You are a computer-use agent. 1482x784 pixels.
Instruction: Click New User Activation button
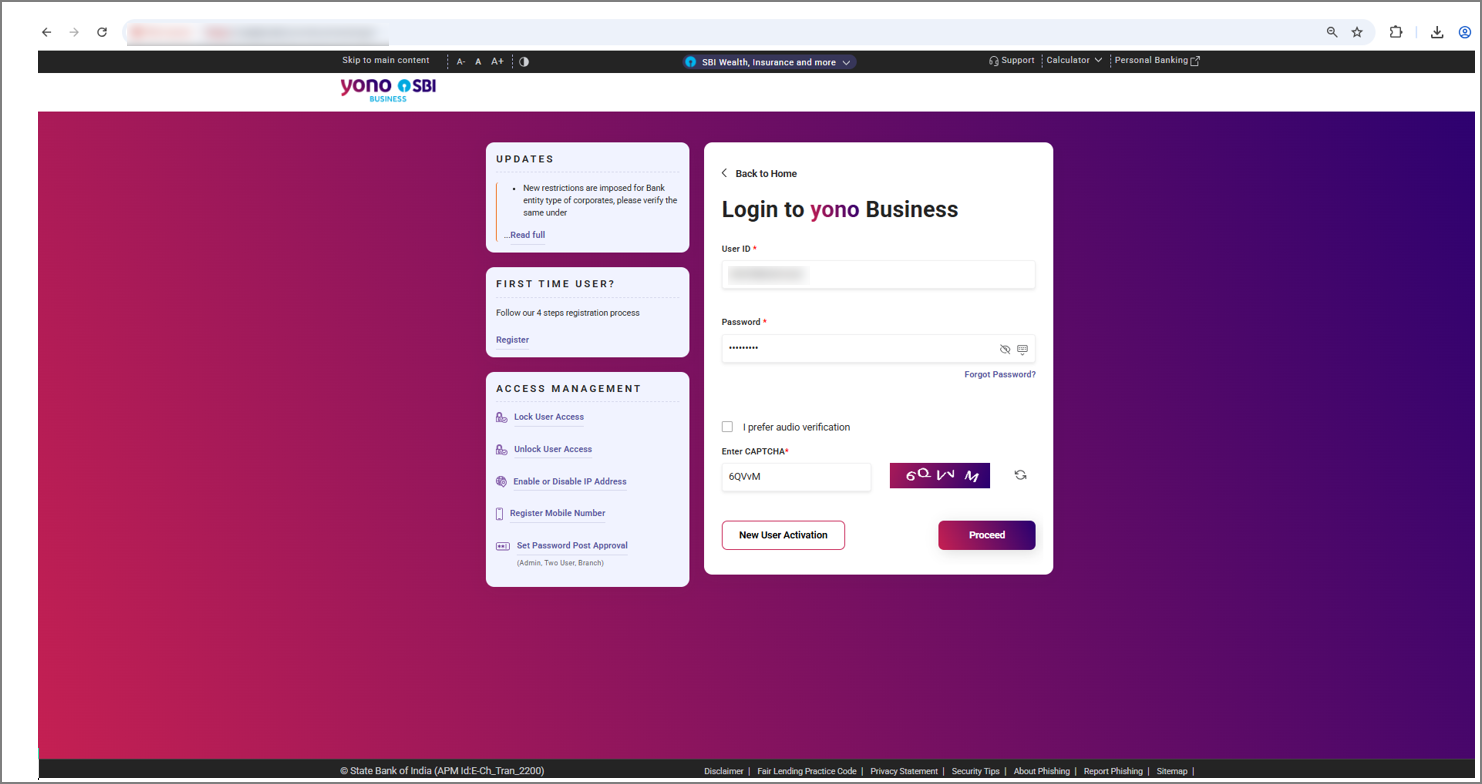point(783,535)
